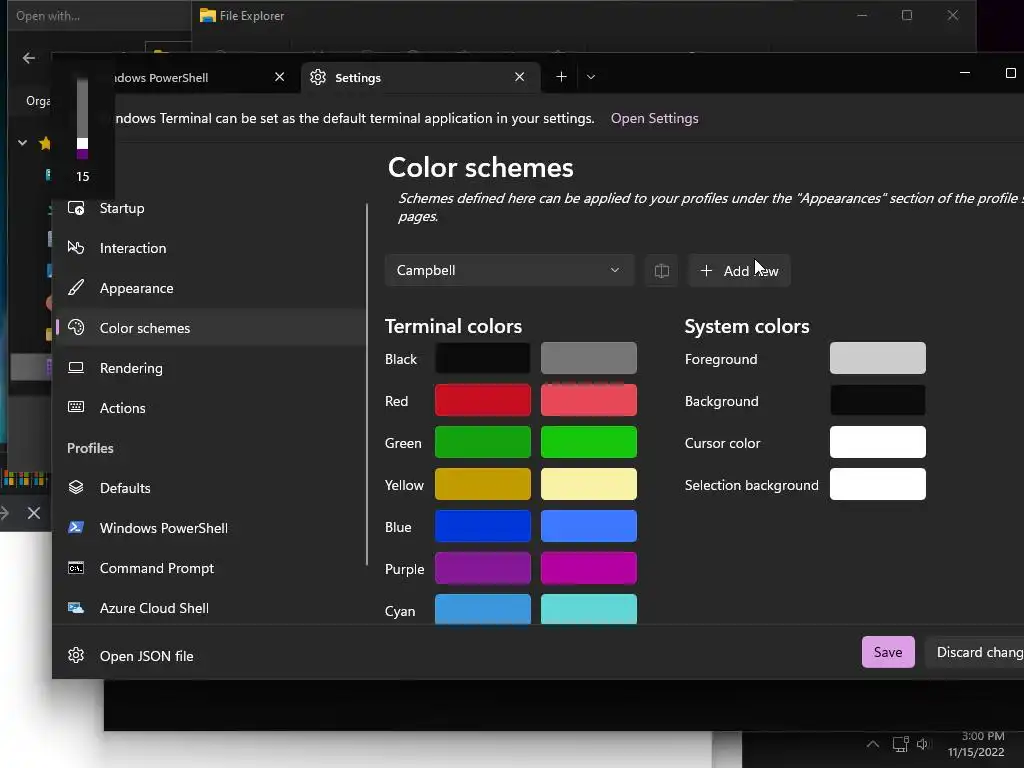
Task: Click the Command Prompt profile icon
Action: pyautogui.click(x=76, y=568)
